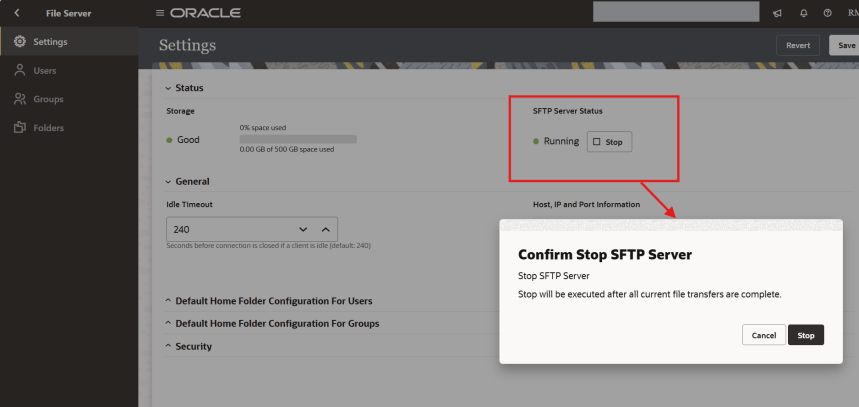Viewport: 859px width, 407px height.
Task: Click the back arrow beside File Server
Action: click(x=16, y=13)
